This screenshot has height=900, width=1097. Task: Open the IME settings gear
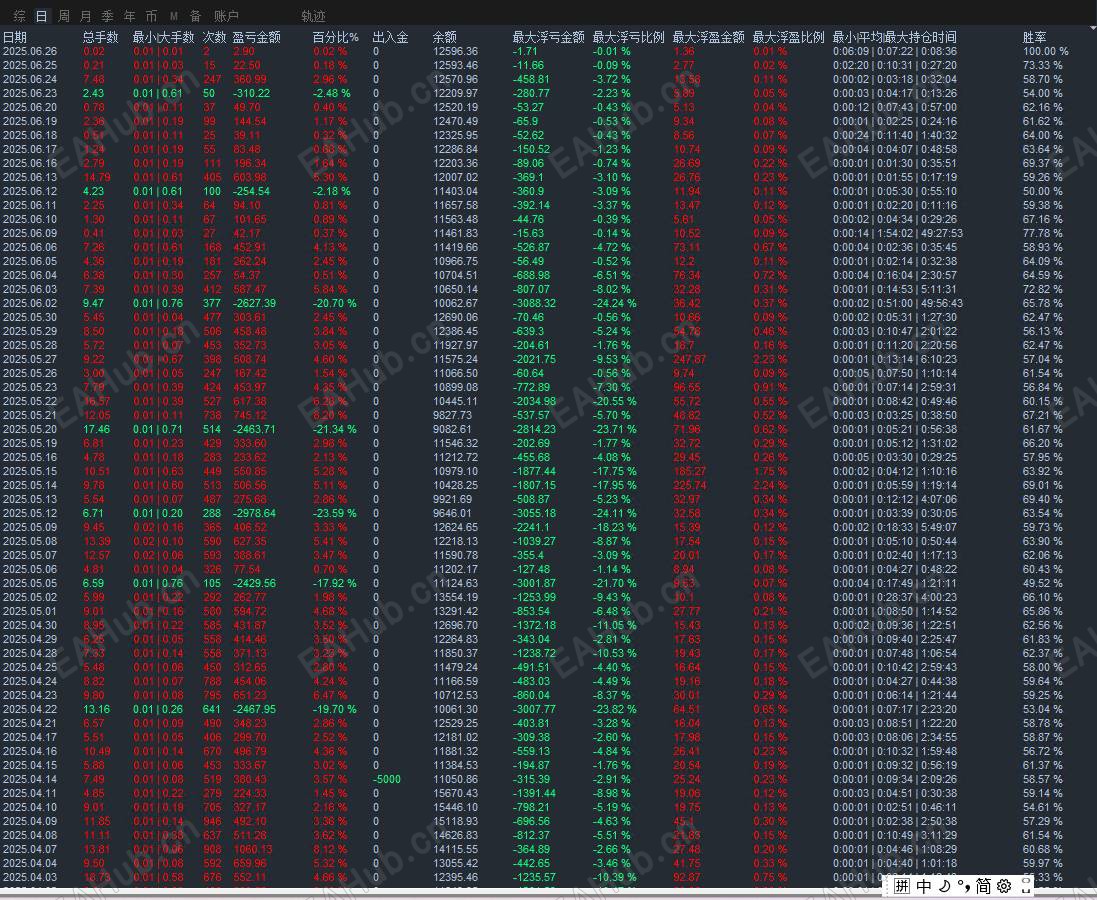1005,886
